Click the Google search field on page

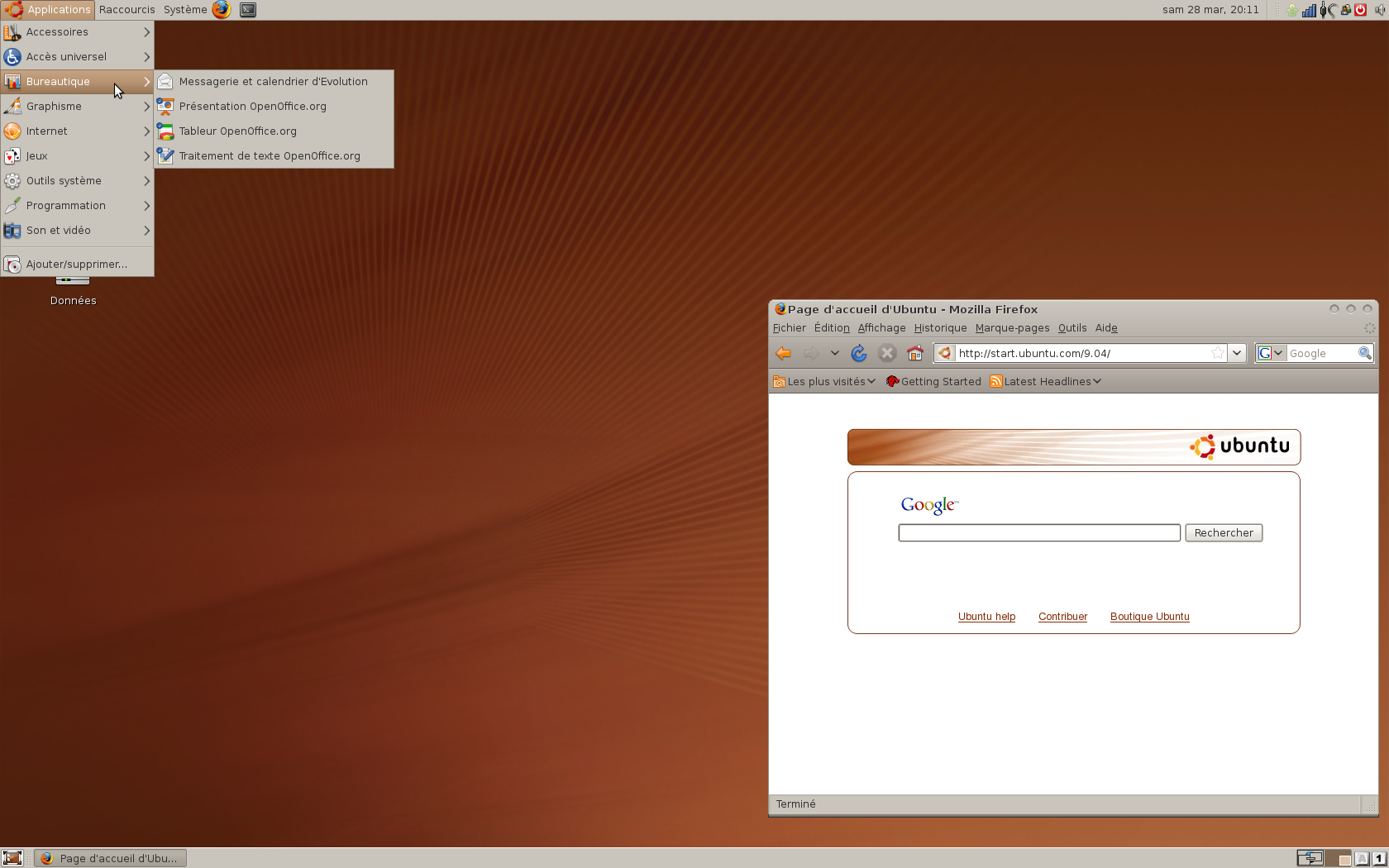pyautogui.click(x=1039, y=533)
